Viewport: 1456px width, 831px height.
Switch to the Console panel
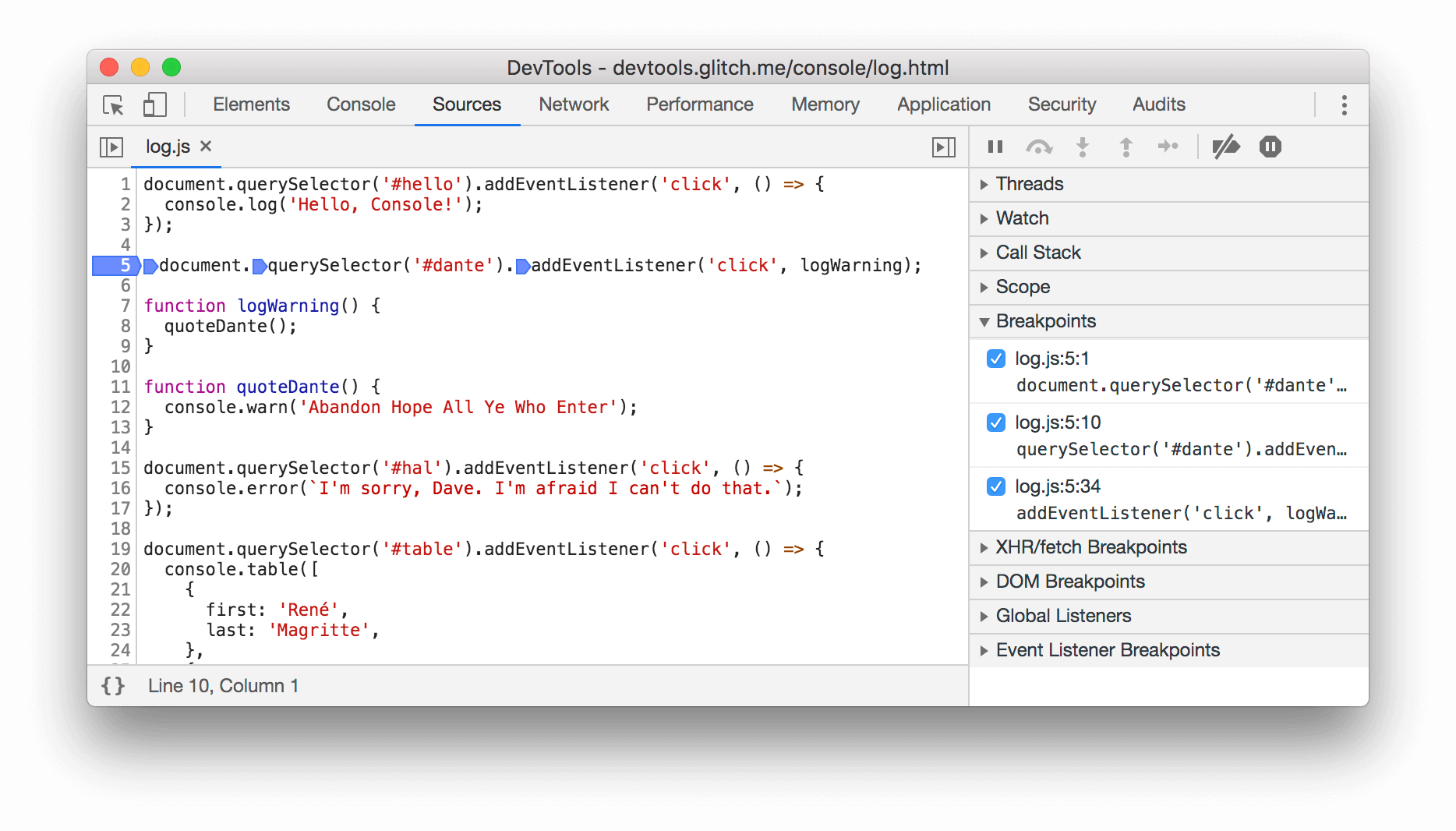point(360,104)
